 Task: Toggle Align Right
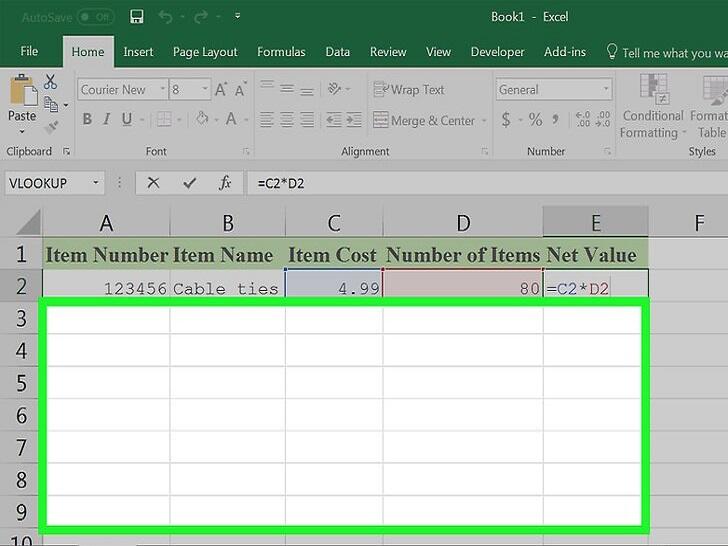307,120
